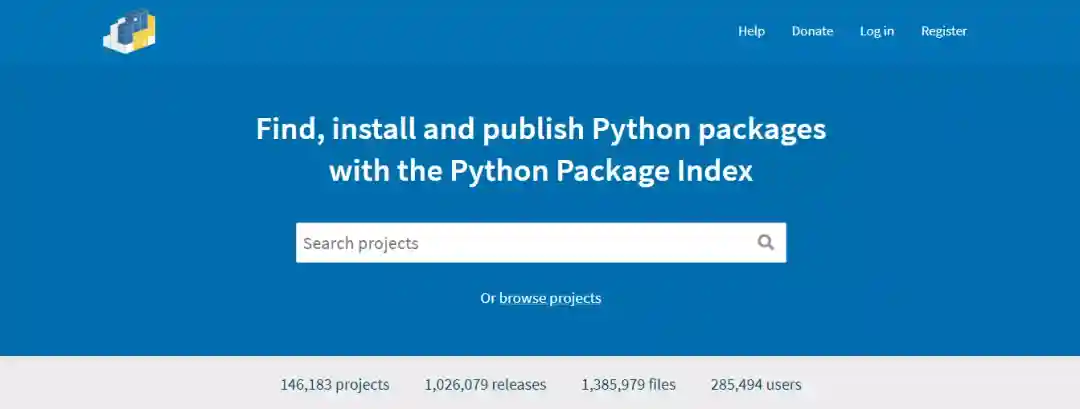Click the 146,183 projects statistic
Image resolution: width=1080 pixels, height=409 pixels.
tap(335, 384)
